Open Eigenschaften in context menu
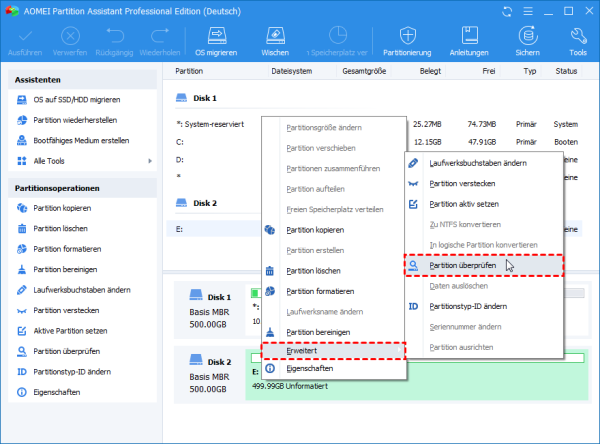This screenshot has height=444, width=600. 333,369
